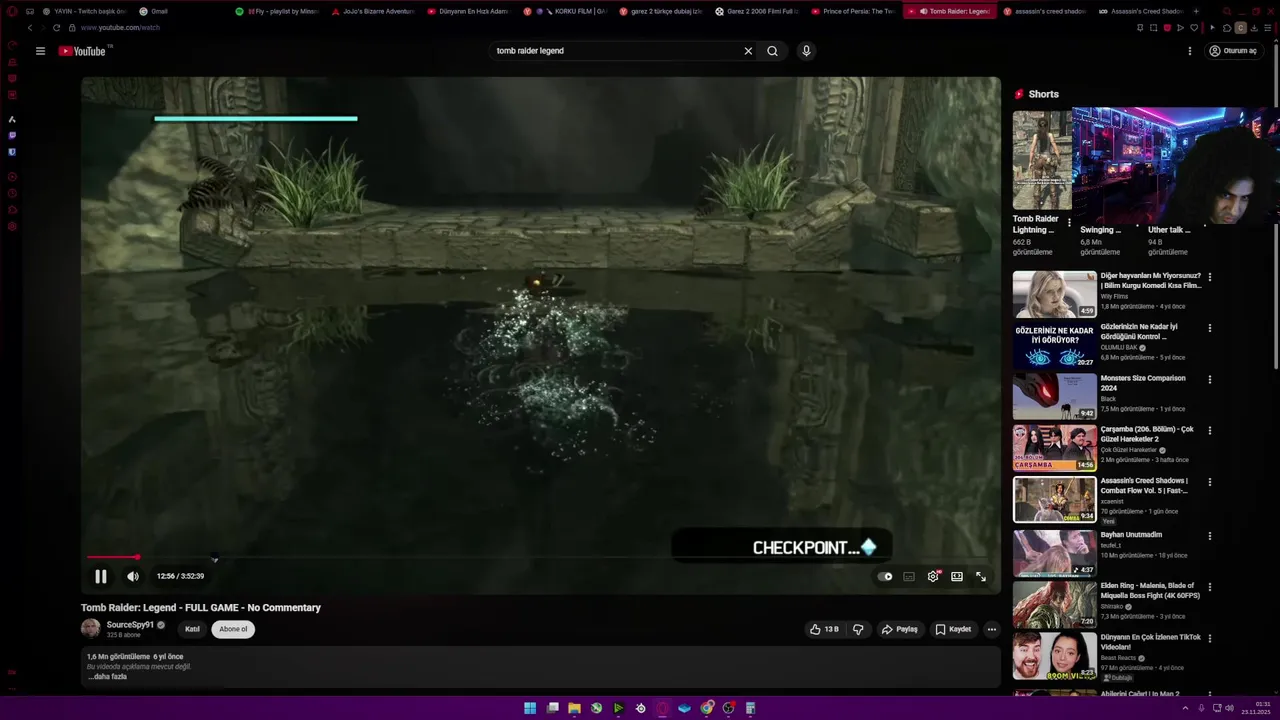Open options for Bayhan Unutmadım video
The width and height of the screenshot is (1280, 720).
(1210, 536)
